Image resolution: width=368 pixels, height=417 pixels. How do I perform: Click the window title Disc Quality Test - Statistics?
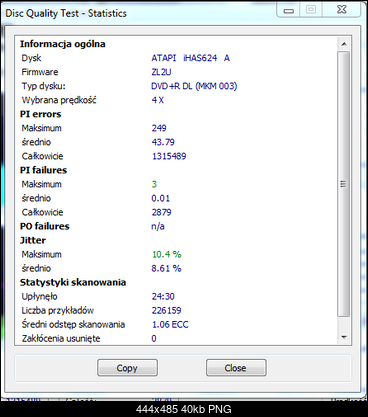(x=66, y=13)
